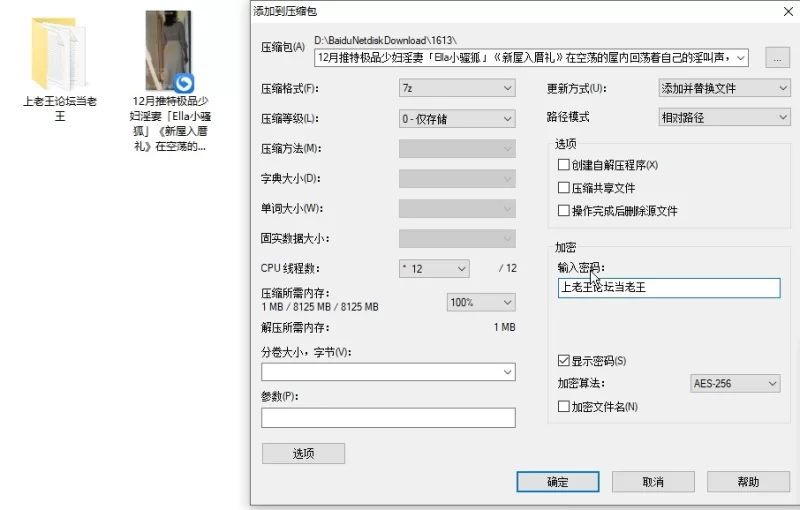
Task: Enable the 加密文件名 checkbox
Action: [563, 406]
